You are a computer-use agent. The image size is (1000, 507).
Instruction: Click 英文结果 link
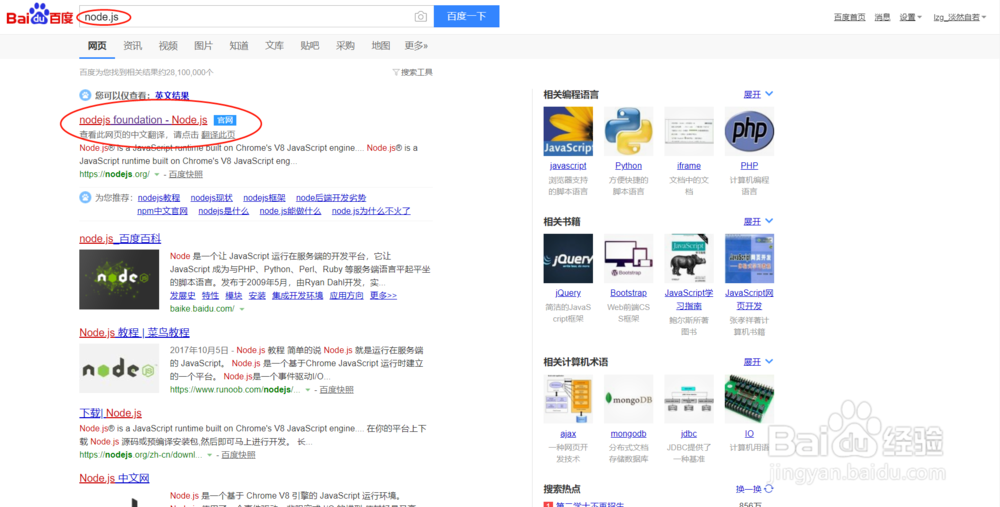(x=172, y=96)
